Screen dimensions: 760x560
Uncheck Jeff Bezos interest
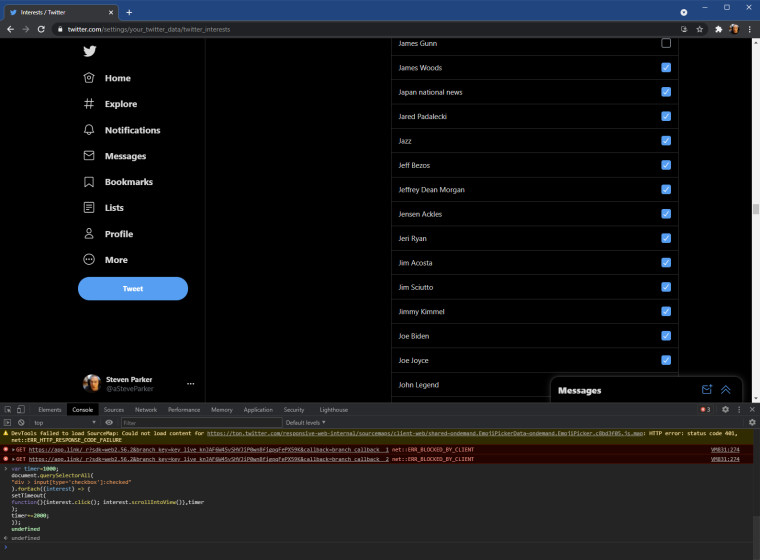666,165
